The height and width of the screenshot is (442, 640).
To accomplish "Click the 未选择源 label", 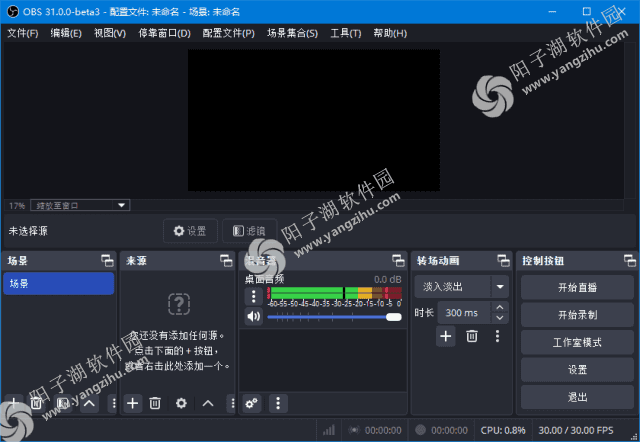I will point(28,231).
